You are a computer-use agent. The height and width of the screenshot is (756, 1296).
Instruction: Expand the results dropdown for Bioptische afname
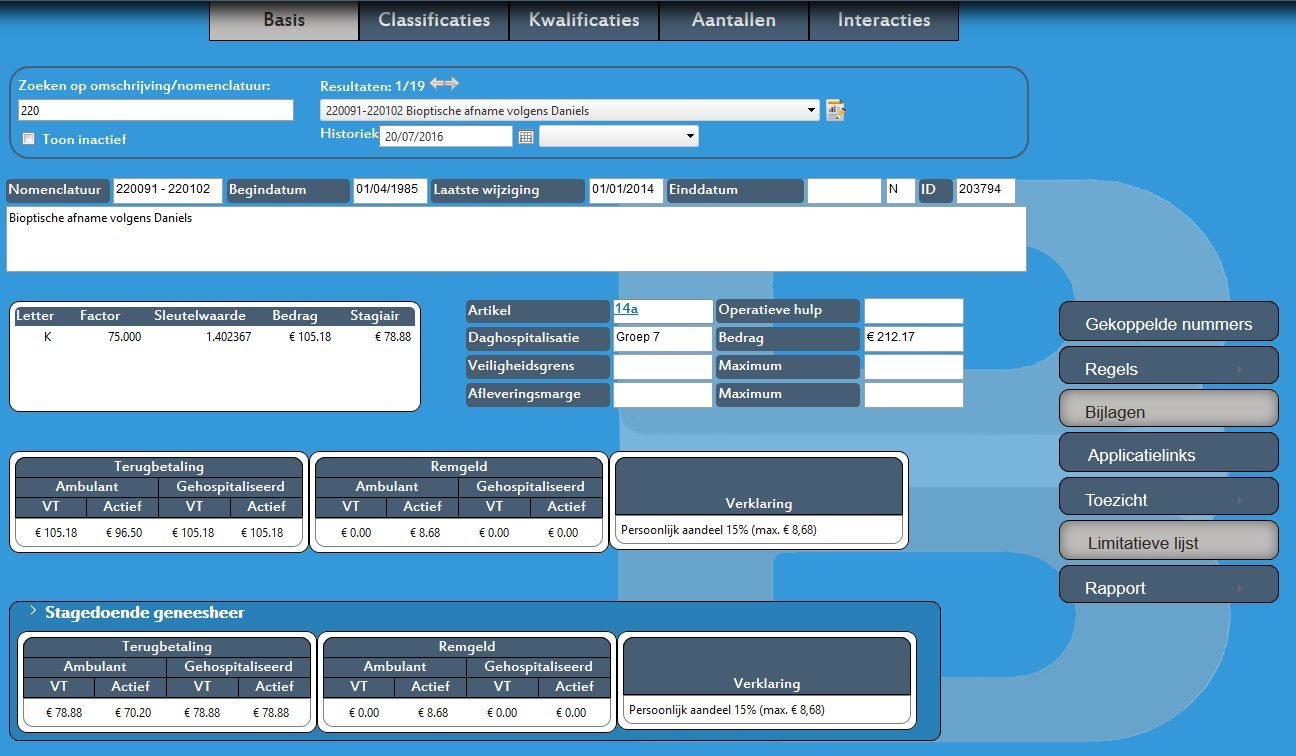pyautogui.click(x=569, y=110)
